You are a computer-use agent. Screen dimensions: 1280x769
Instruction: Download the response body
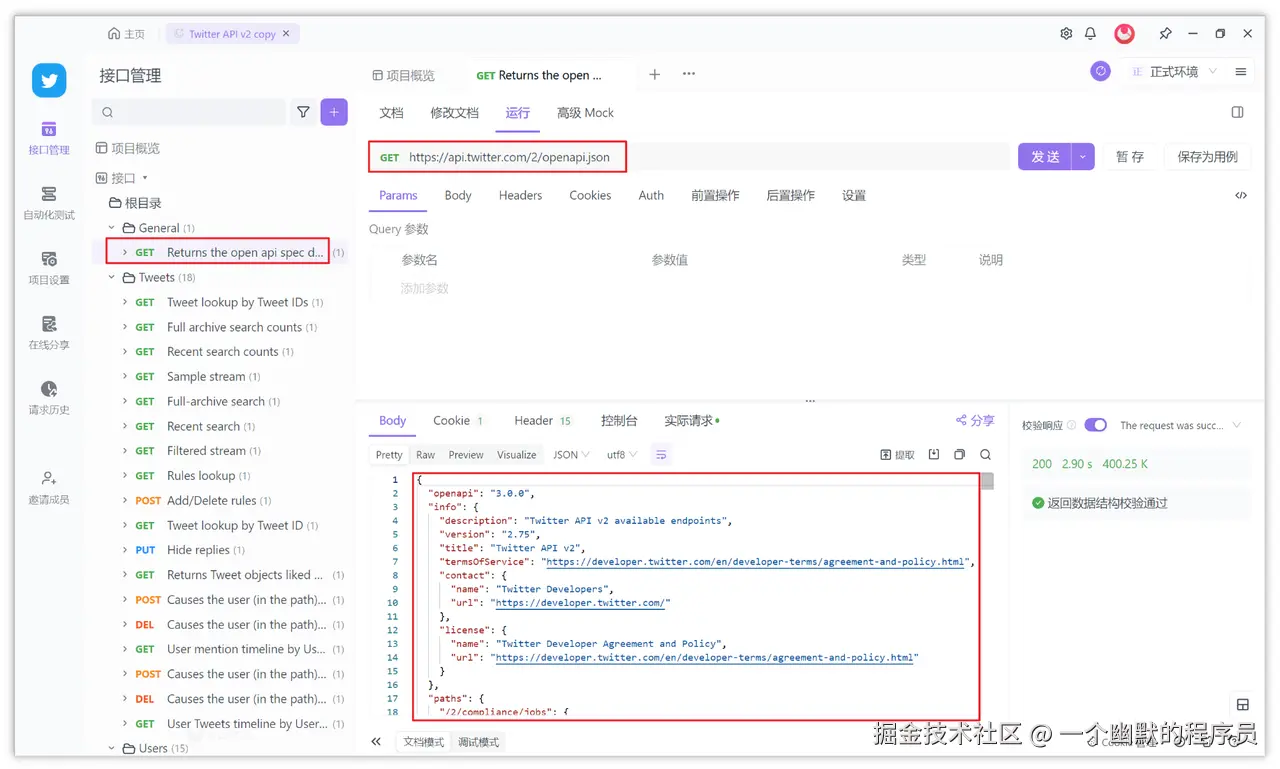point(934,454)
